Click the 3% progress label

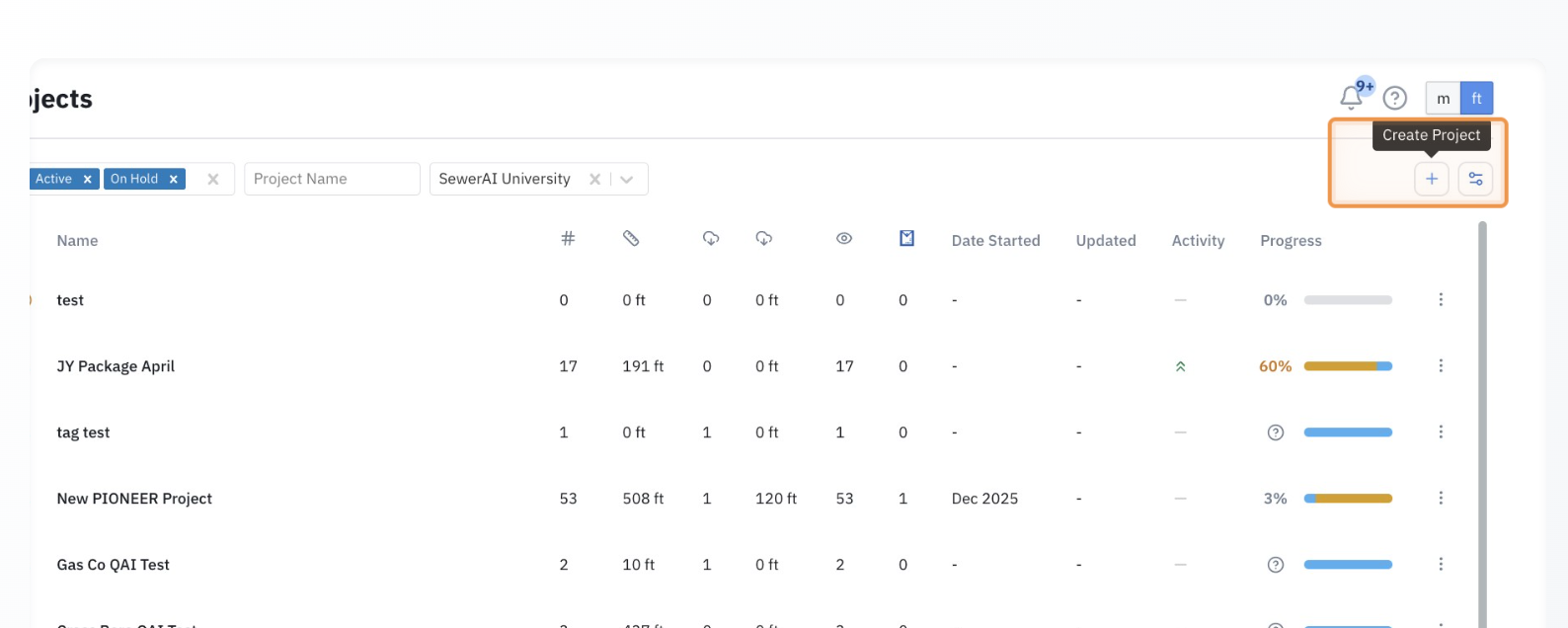coord(1275,499)
